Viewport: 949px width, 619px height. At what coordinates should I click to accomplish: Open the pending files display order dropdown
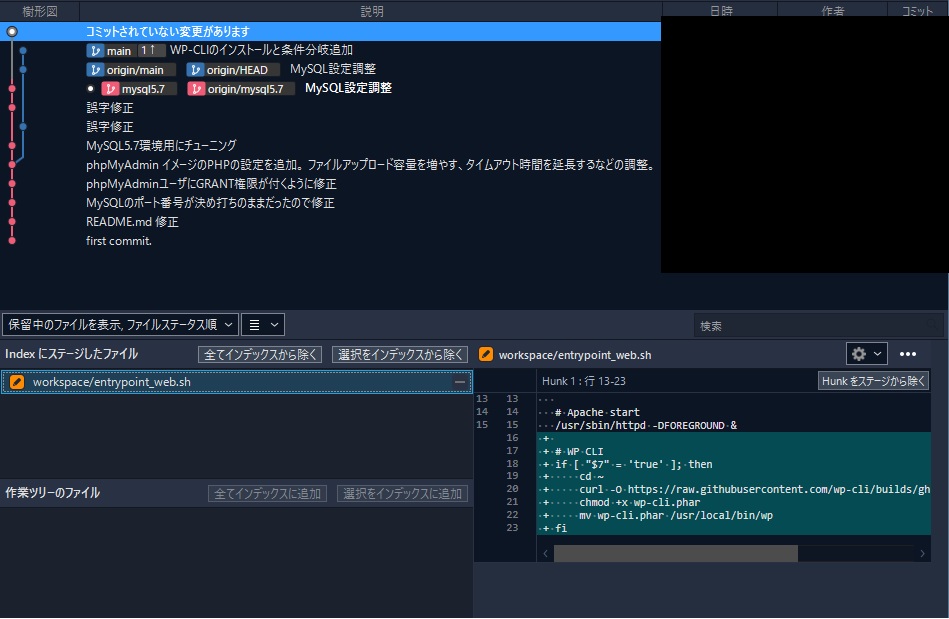(120, 324)
